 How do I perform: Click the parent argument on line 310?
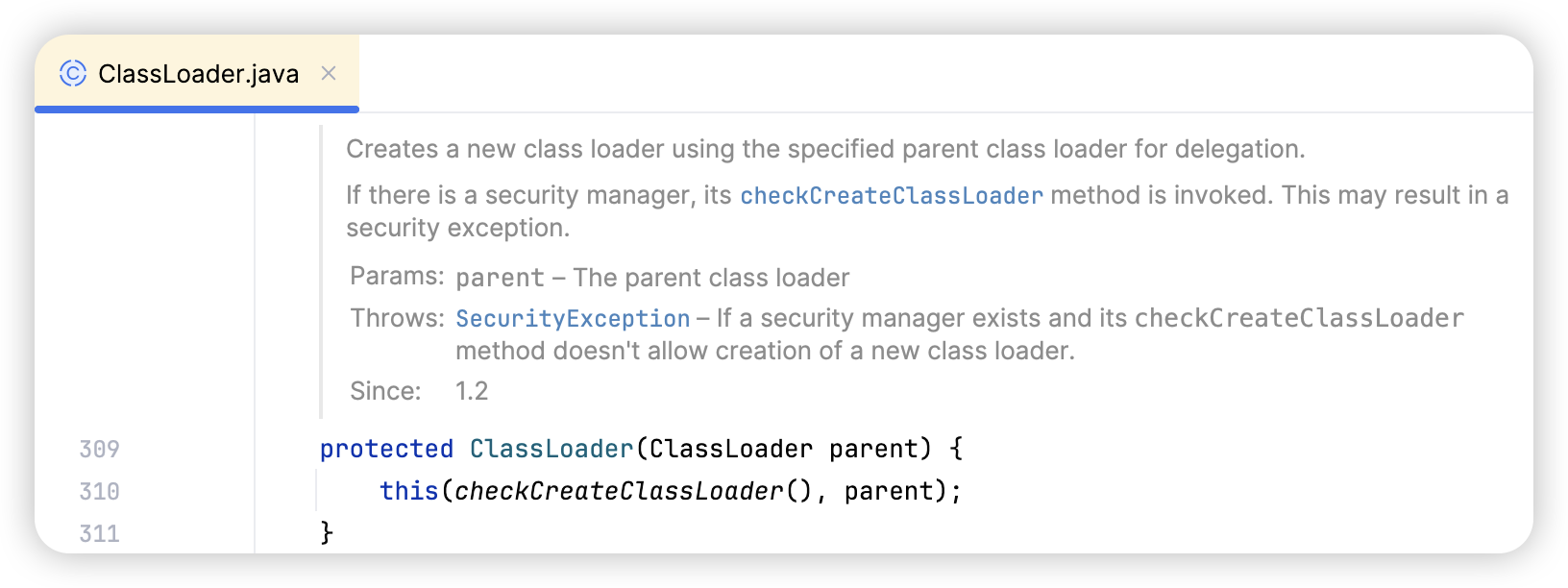pyautogui.click(x=889, y=492)
